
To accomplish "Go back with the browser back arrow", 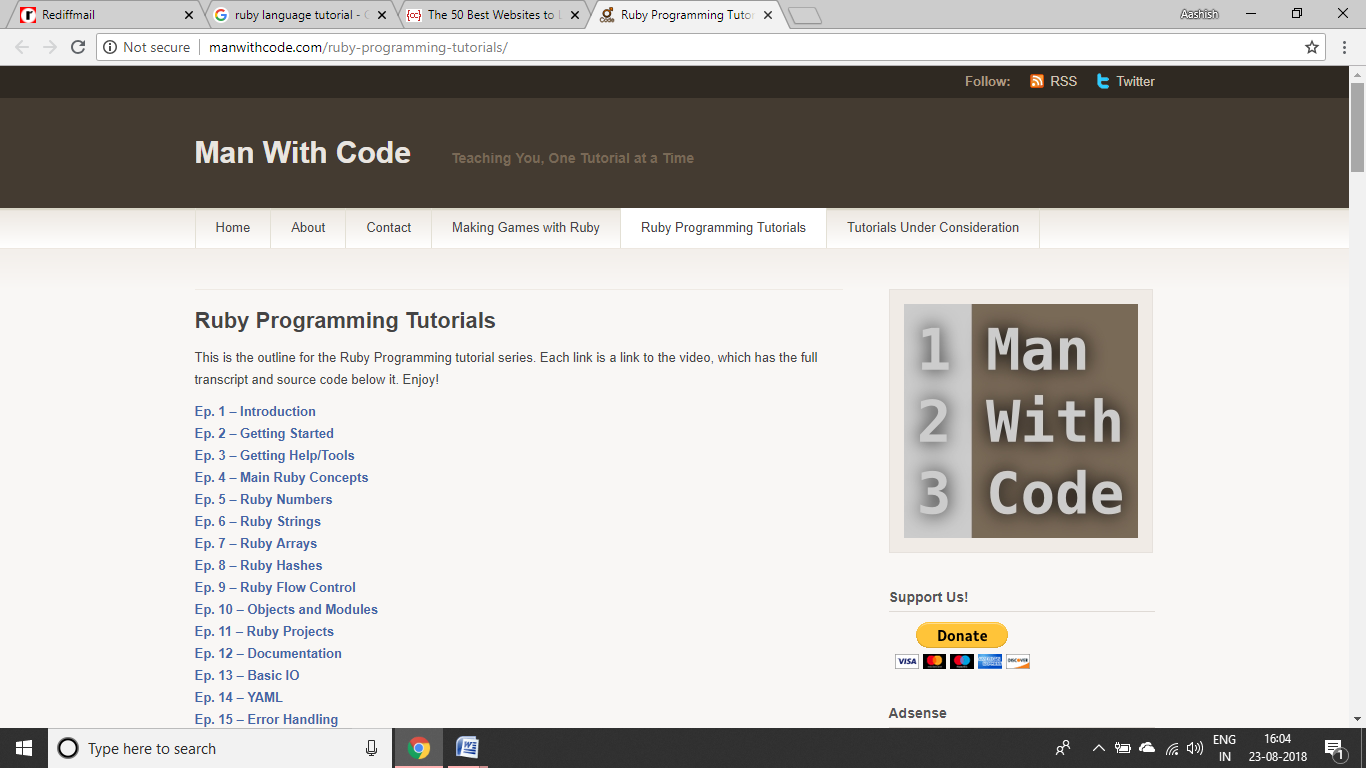I will tap(22, 47).
